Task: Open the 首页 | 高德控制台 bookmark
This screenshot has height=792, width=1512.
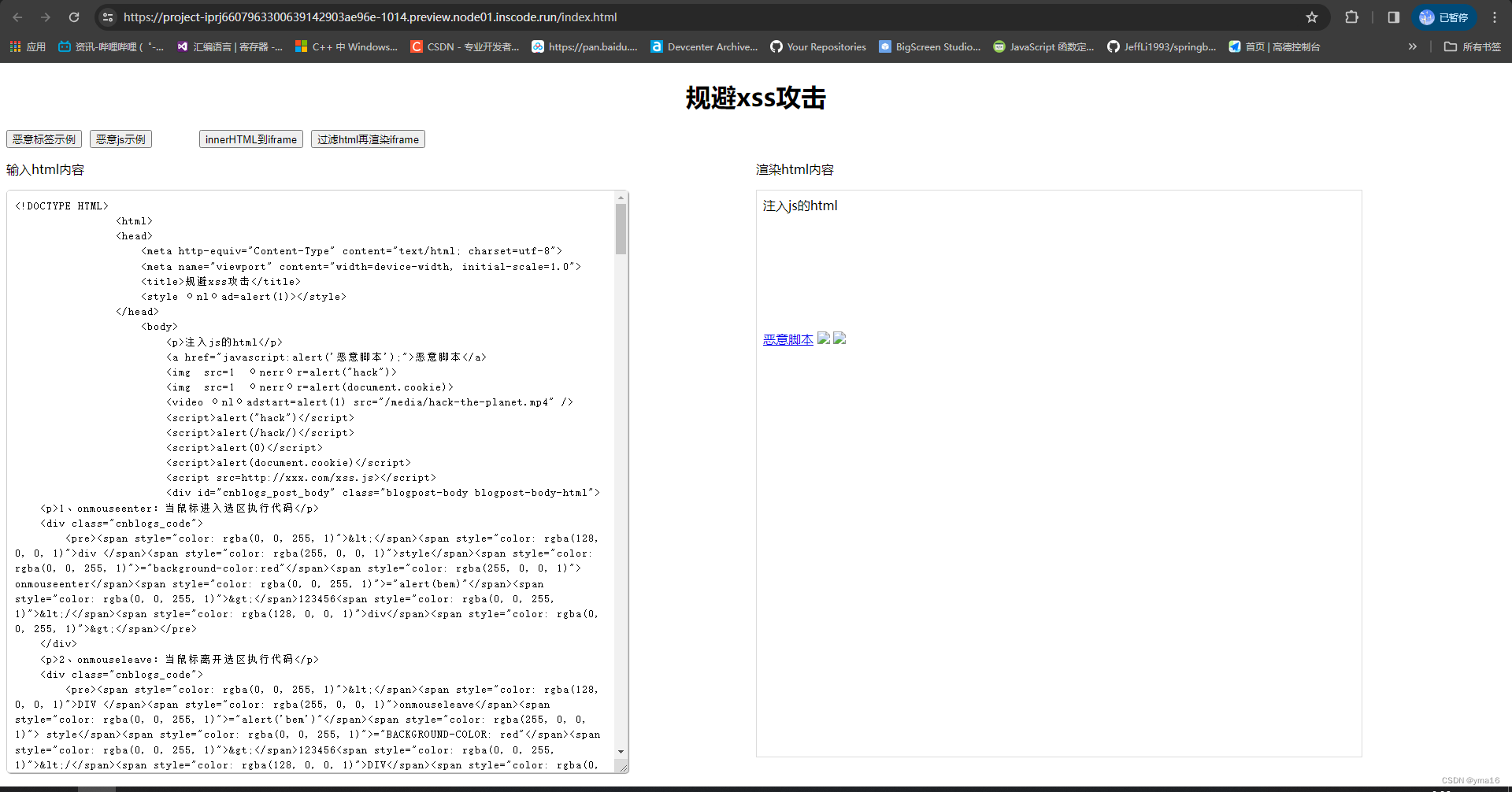Action: (1275, 47)
